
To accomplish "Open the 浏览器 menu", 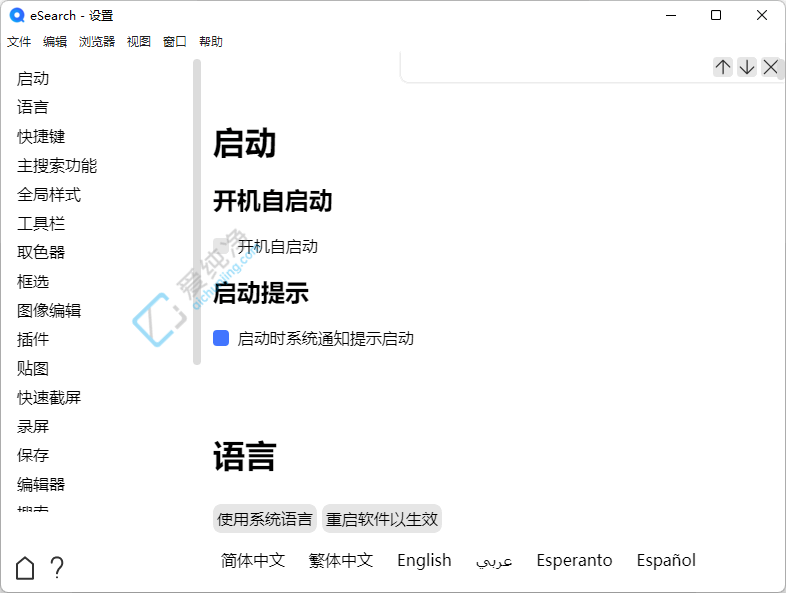I will 97,42.
